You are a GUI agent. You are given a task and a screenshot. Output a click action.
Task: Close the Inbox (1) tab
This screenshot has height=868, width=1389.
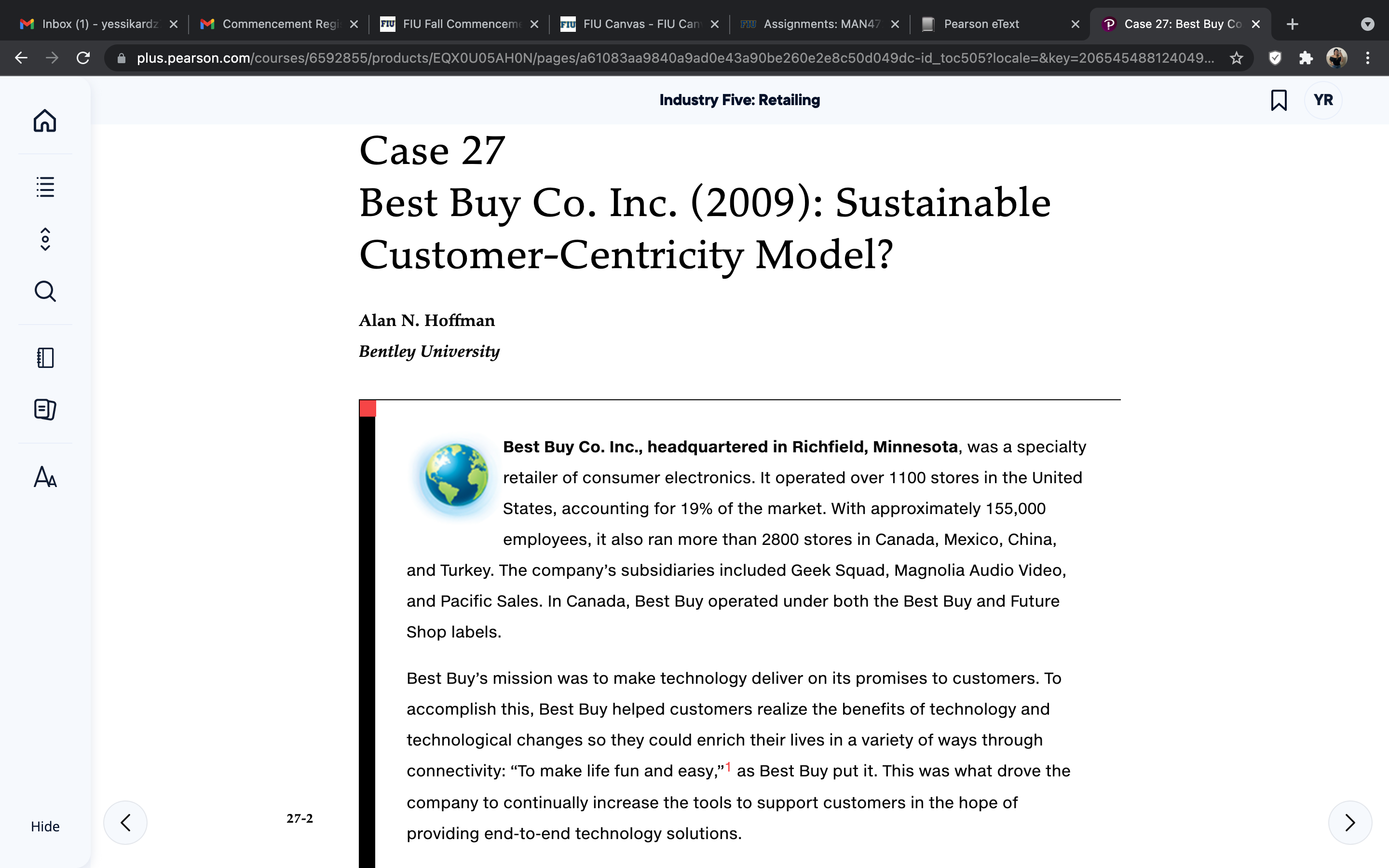pyautogui.click(x=174, y=24)
